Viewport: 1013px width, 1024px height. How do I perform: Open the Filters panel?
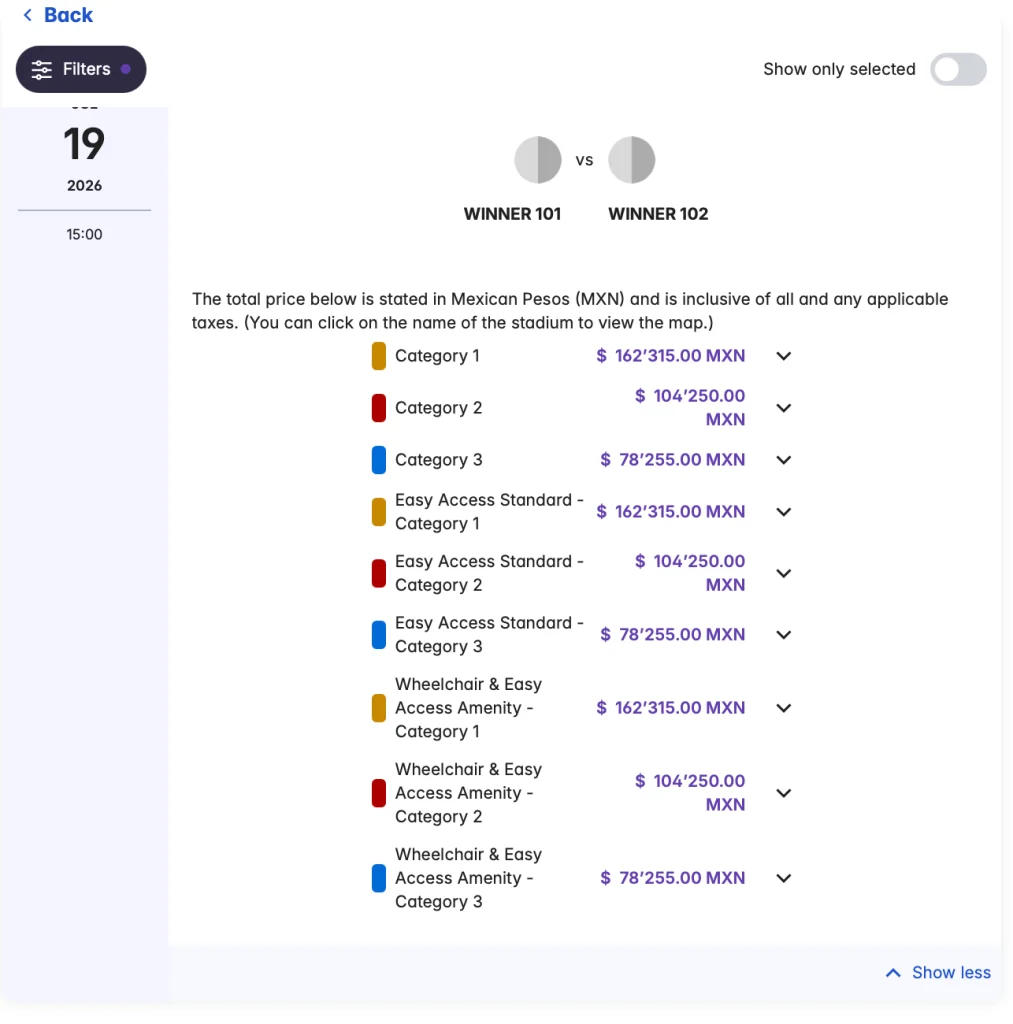coord(81,69)
